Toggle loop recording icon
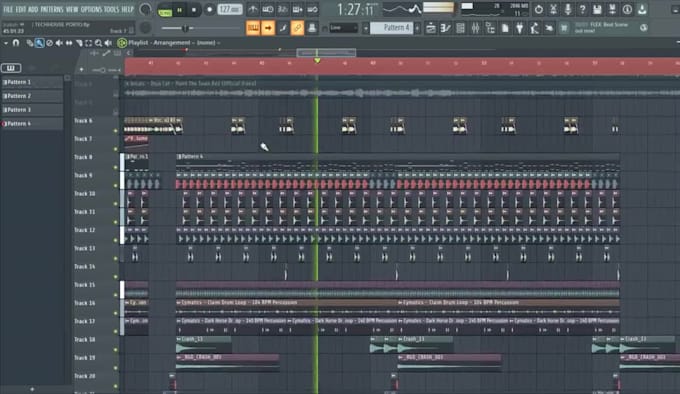680x394 pixels. click(x=312, y=9)
